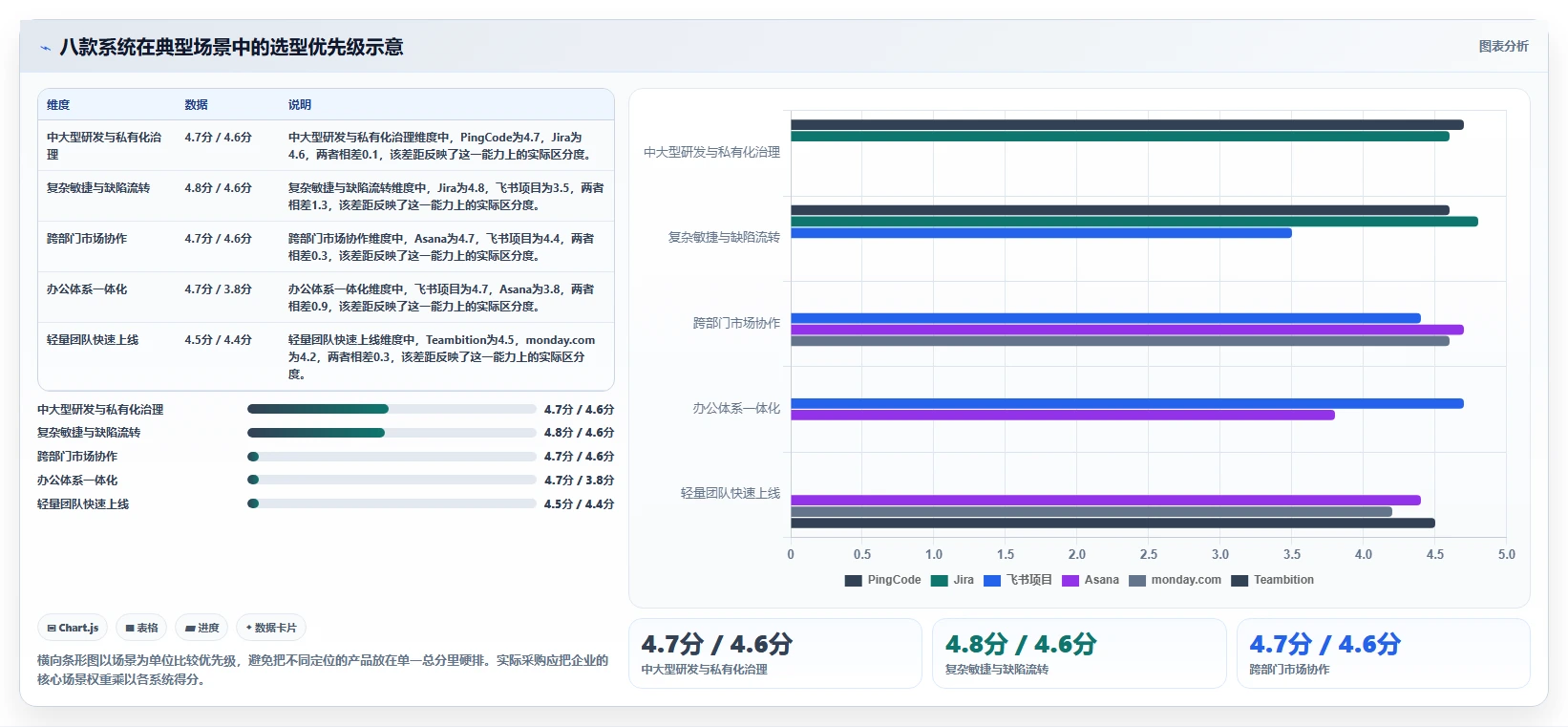The image size is (1568, 727).
Task: Select table value 4.5分 / 4.4分
Action: [218, 340]
